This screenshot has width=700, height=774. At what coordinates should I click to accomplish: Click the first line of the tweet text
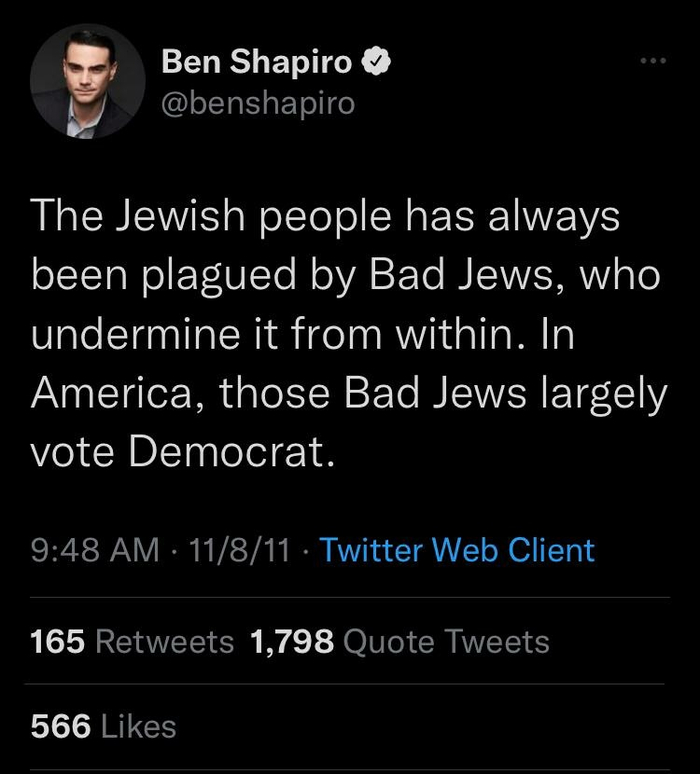pyautogui.click(x=325, y=217)
